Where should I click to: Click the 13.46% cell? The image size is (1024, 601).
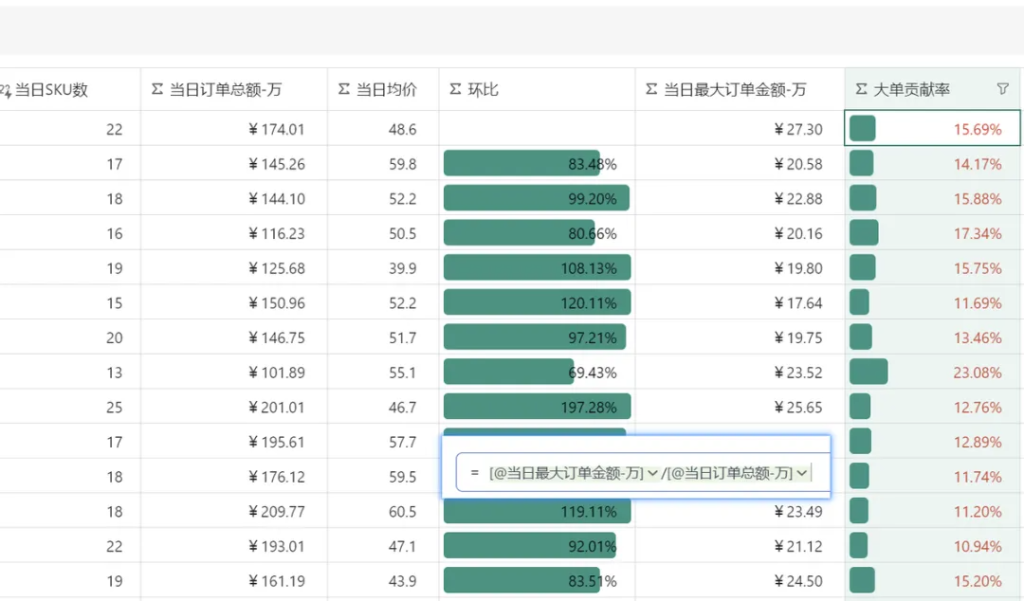(x=933, y=337)
